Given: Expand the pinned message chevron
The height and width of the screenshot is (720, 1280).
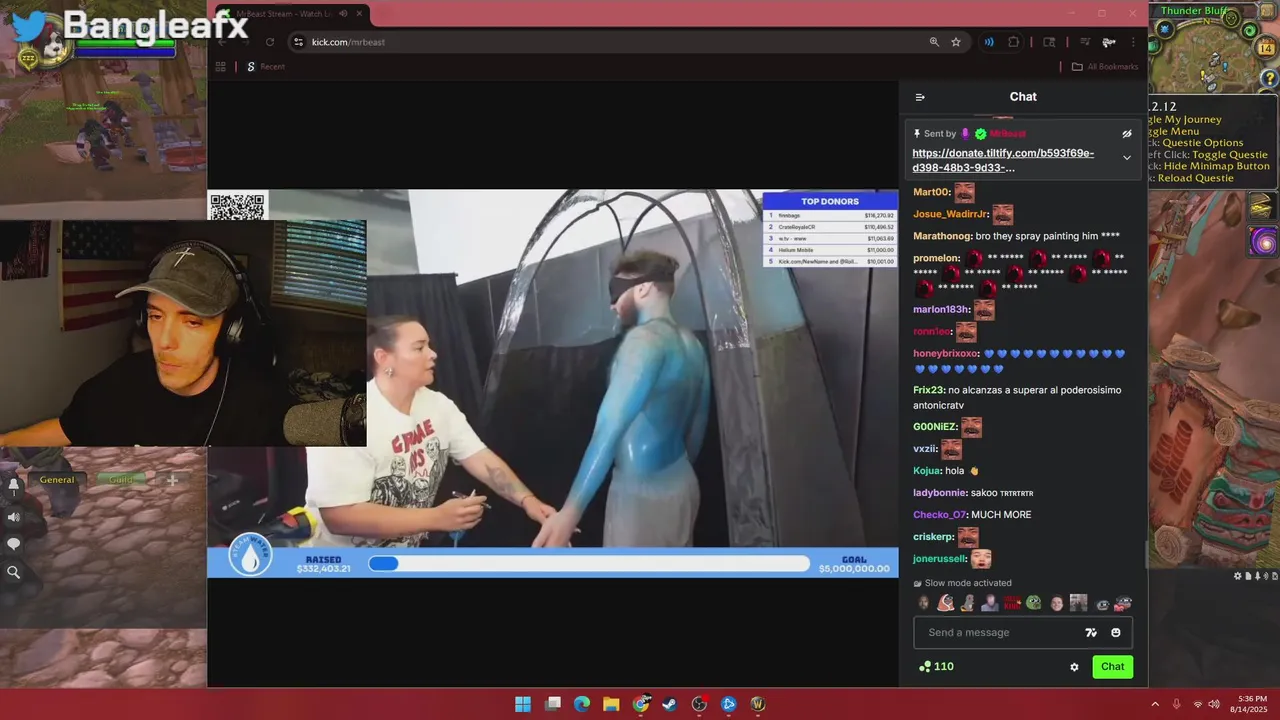Looking at the screenshot, I should pyautogui.click(x=1127, y=158).
